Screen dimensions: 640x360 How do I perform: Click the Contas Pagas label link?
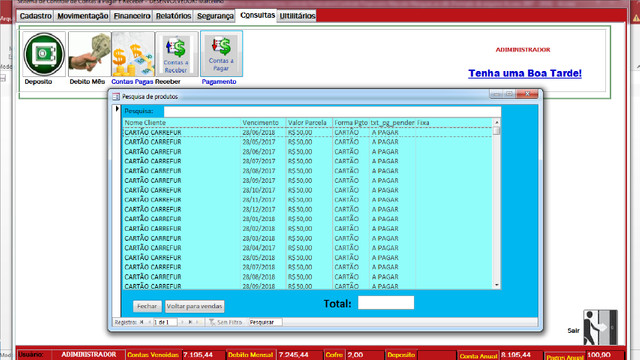[x=132, y=82]
